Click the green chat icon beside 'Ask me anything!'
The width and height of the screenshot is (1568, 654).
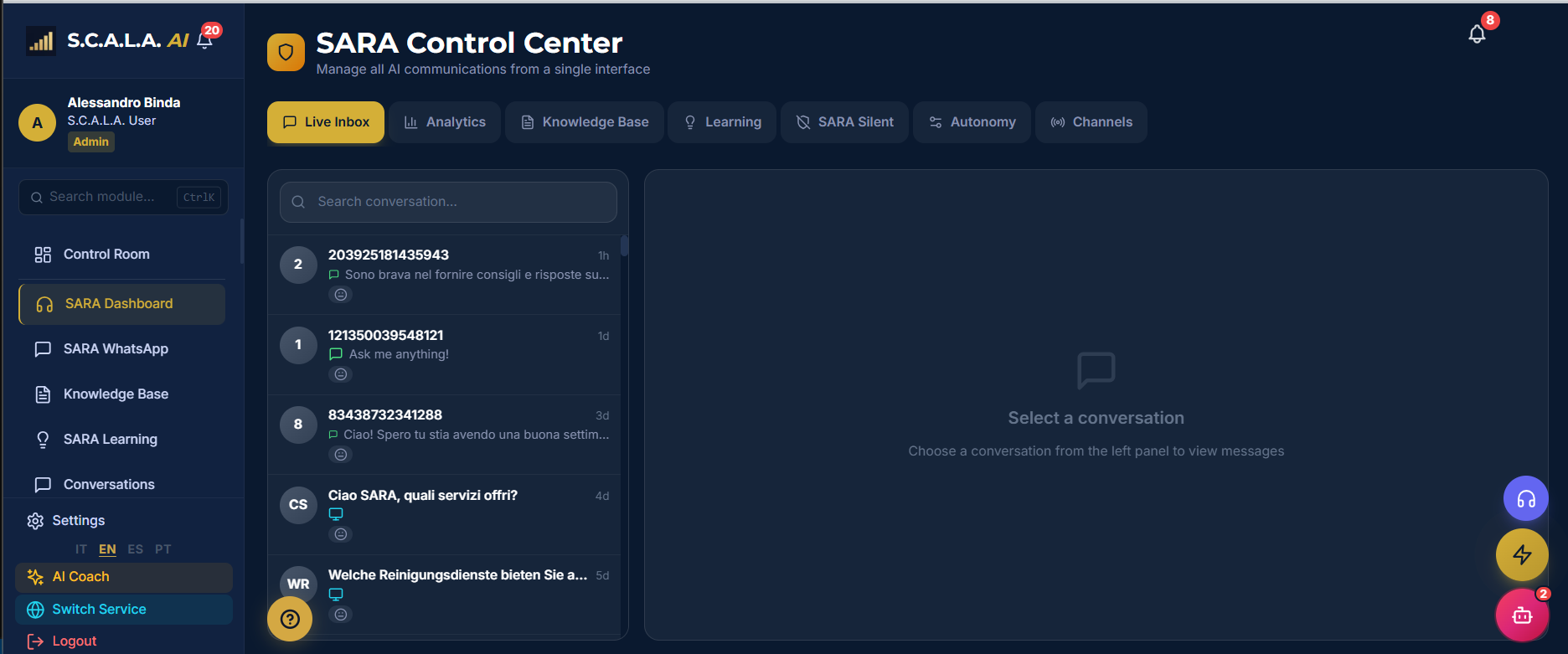pyautogui.click(x=336, y=354)
